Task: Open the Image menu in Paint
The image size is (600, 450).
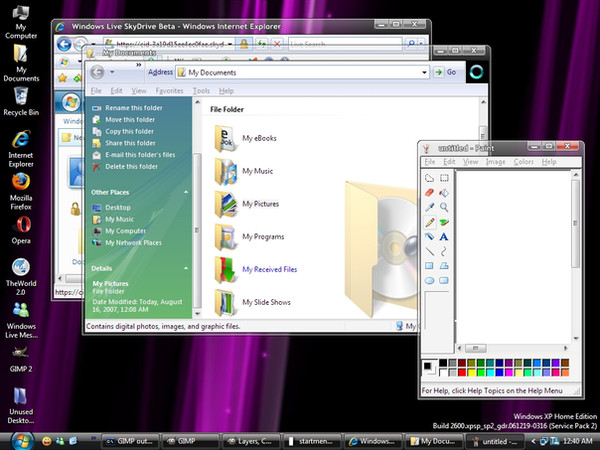Action: 496,162
